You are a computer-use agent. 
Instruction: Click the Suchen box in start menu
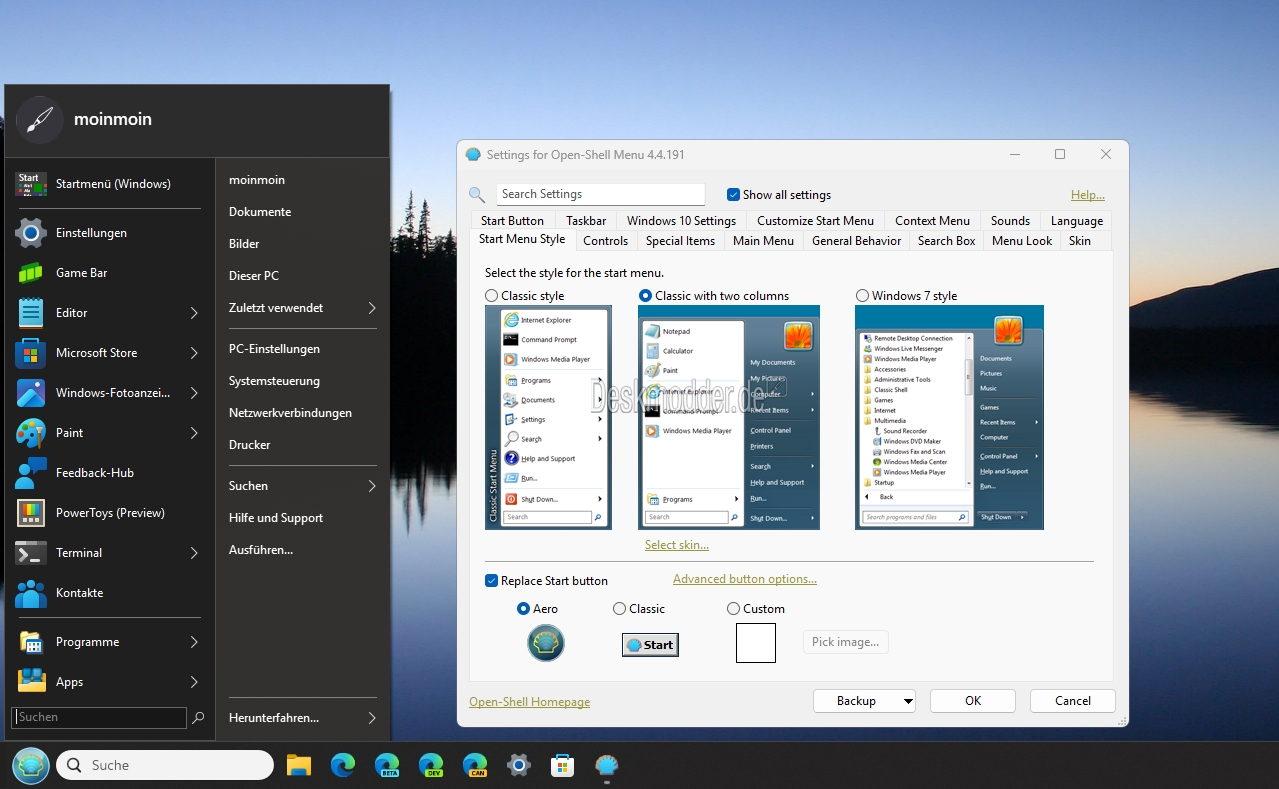point(99,718)
